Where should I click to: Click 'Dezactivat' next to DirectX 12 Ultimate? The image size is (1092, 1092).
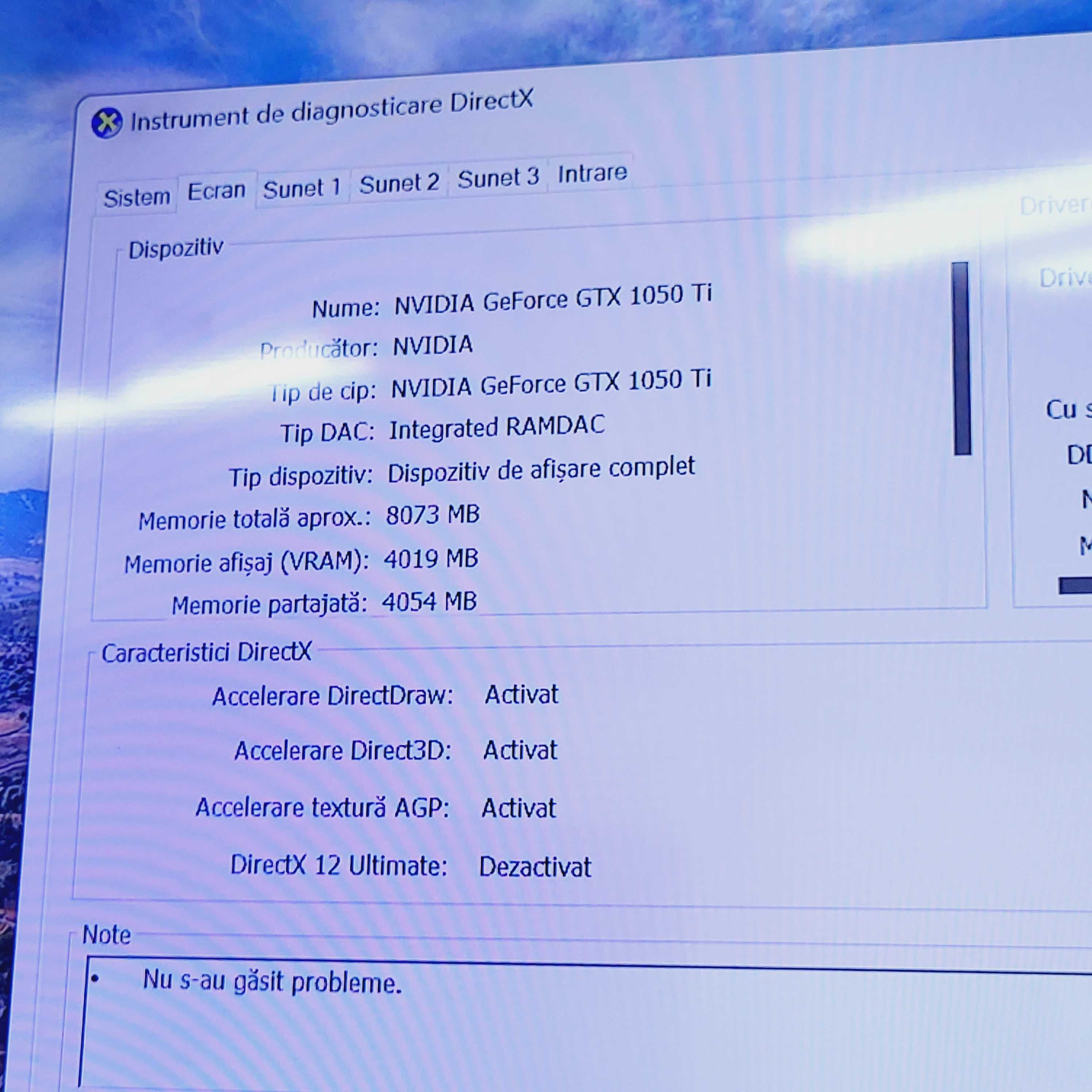tap(535, 866)
